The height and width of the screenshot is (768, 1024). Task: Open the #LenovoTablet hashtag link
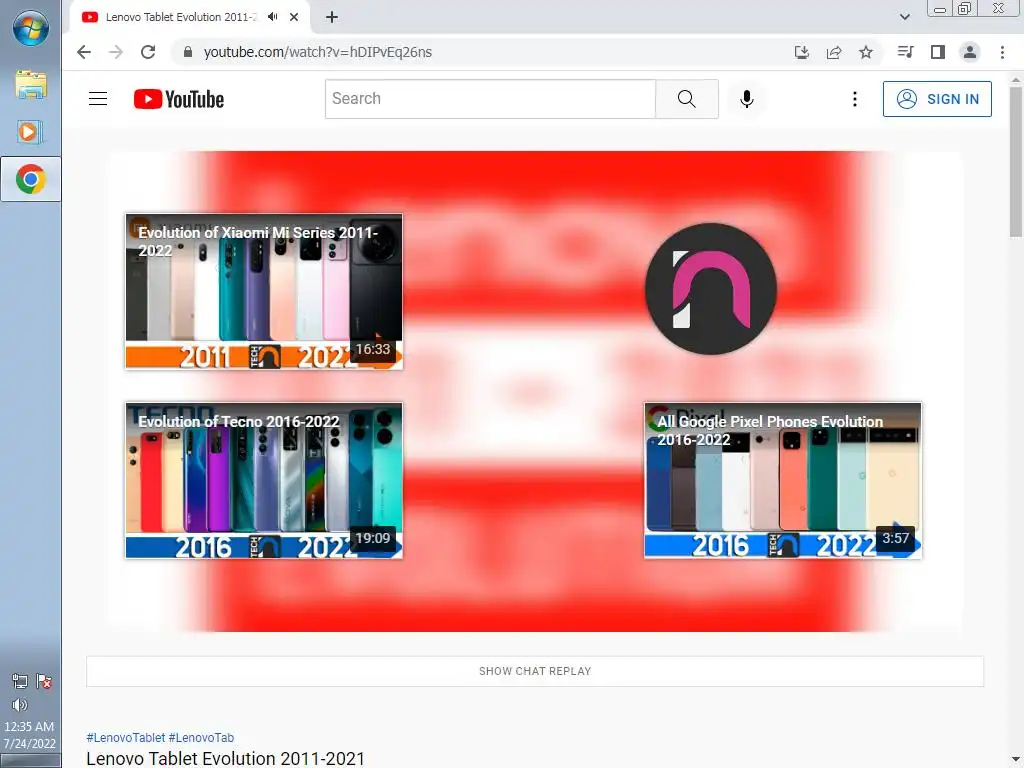(126, 737)
